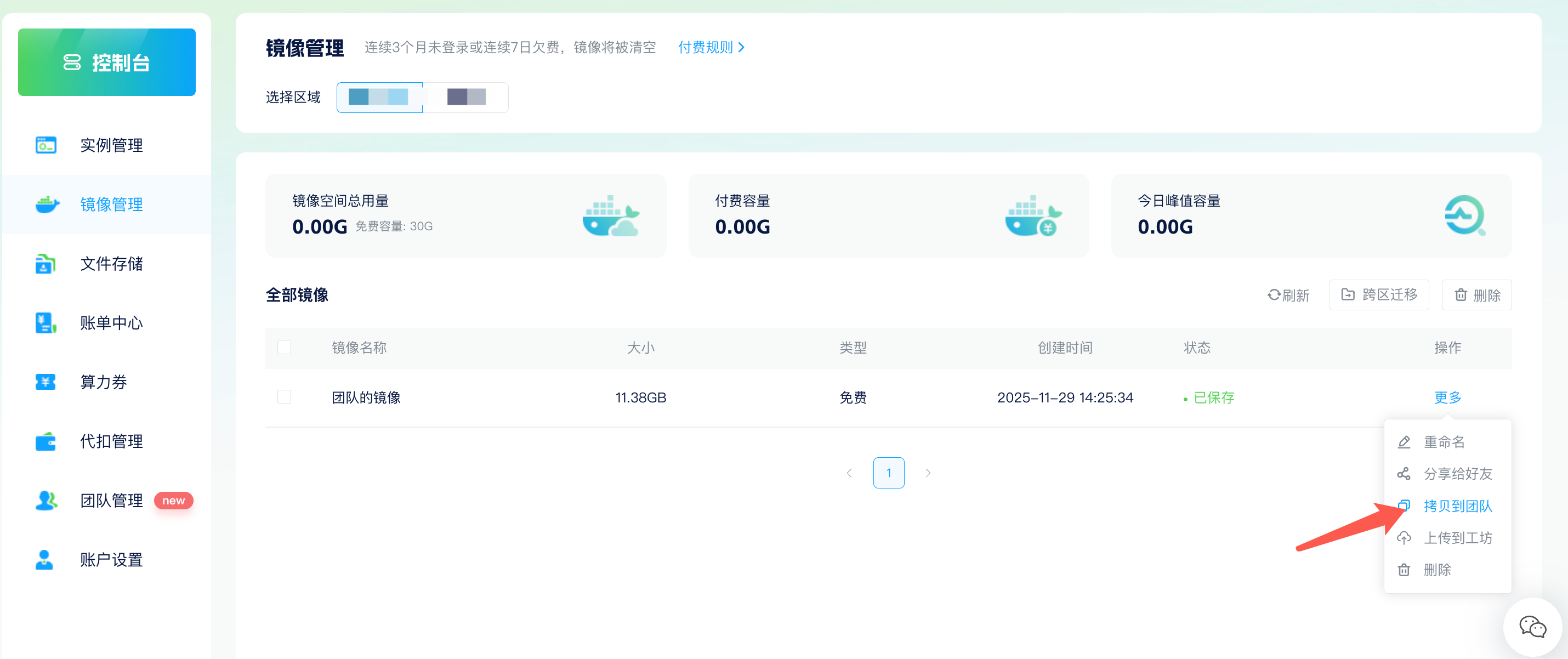Check the 团队的镜像 row checkbox
The image size is (1568, 659).
pyautogui.click(x=283, y=397)
